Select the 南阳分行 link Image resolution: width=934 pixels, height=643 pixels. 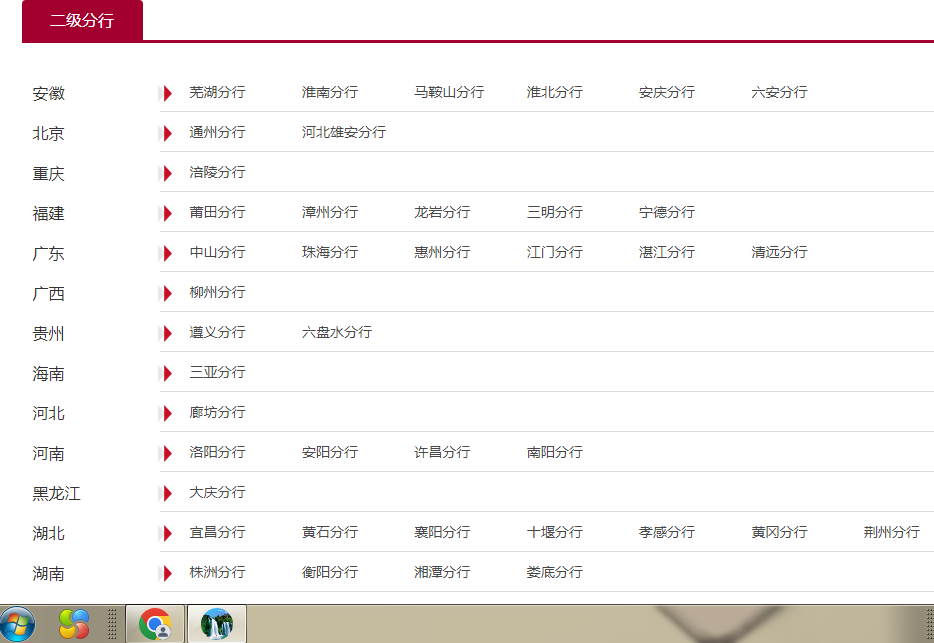tap(555, 452)
